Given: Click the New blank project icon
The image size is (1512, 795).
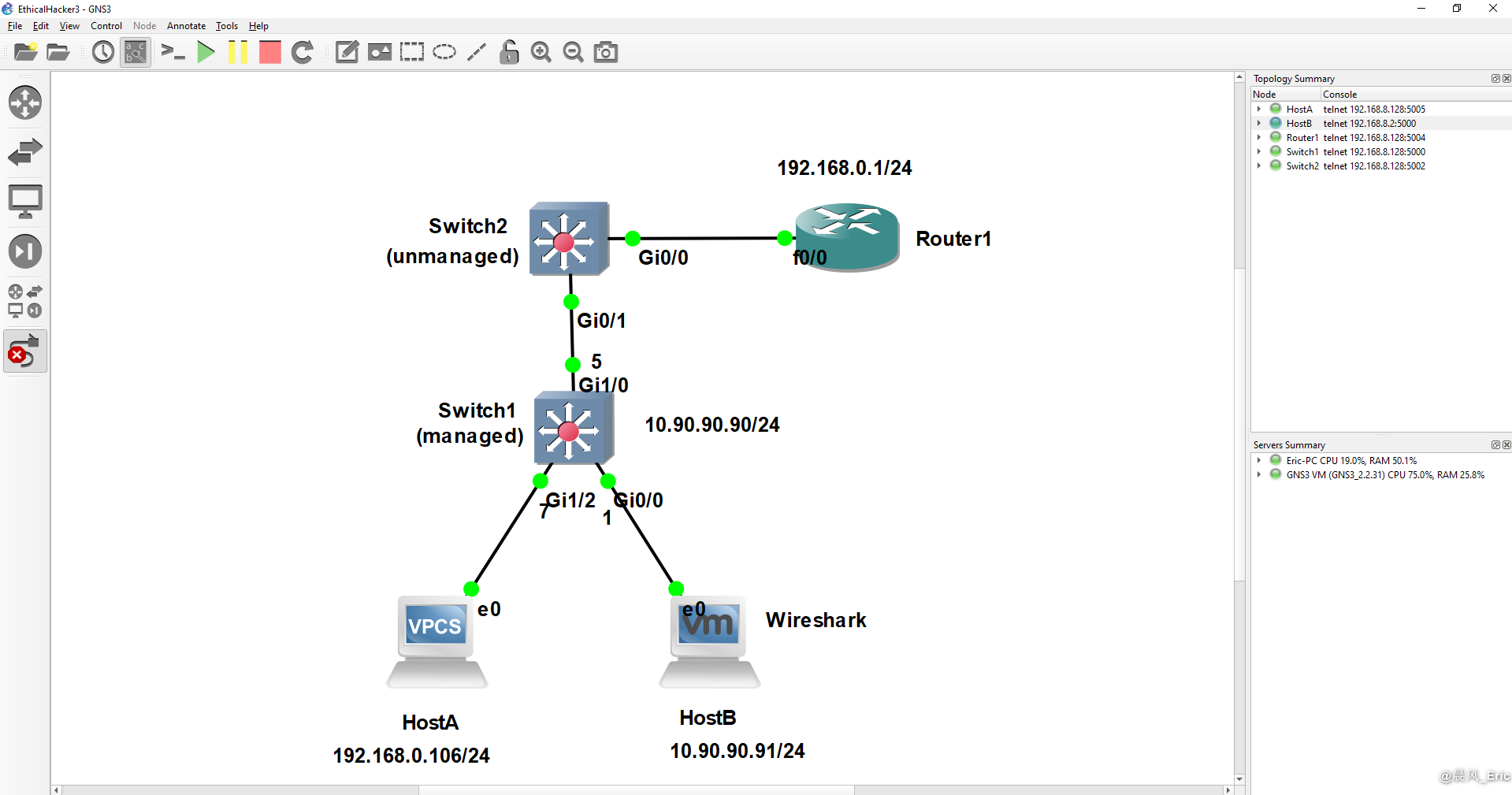Looking at the screenshot, I should coord(26,52).
